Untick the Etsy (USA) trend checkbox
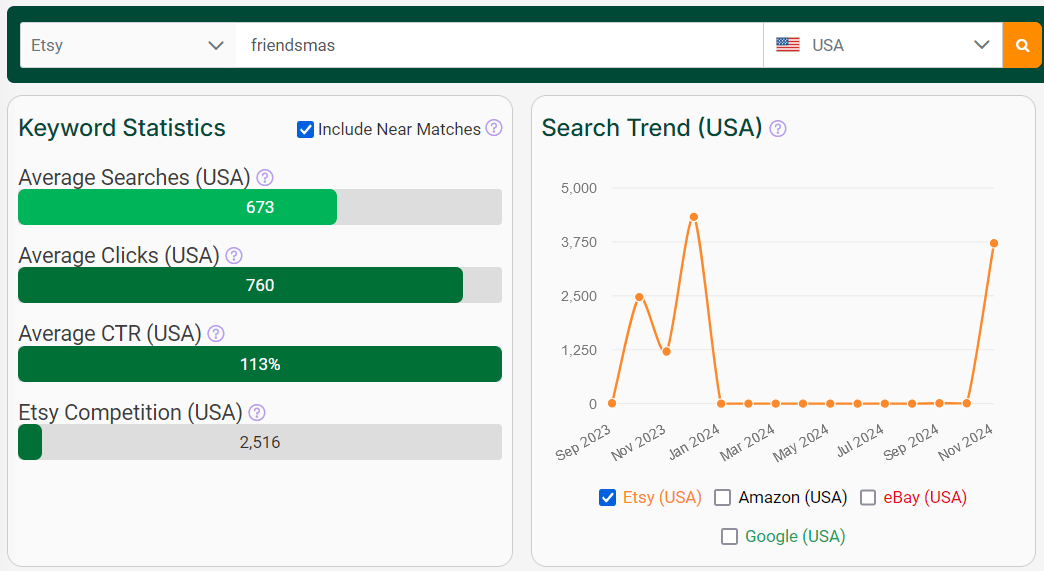Screen dimensions: 1044x571 point(607,498)
